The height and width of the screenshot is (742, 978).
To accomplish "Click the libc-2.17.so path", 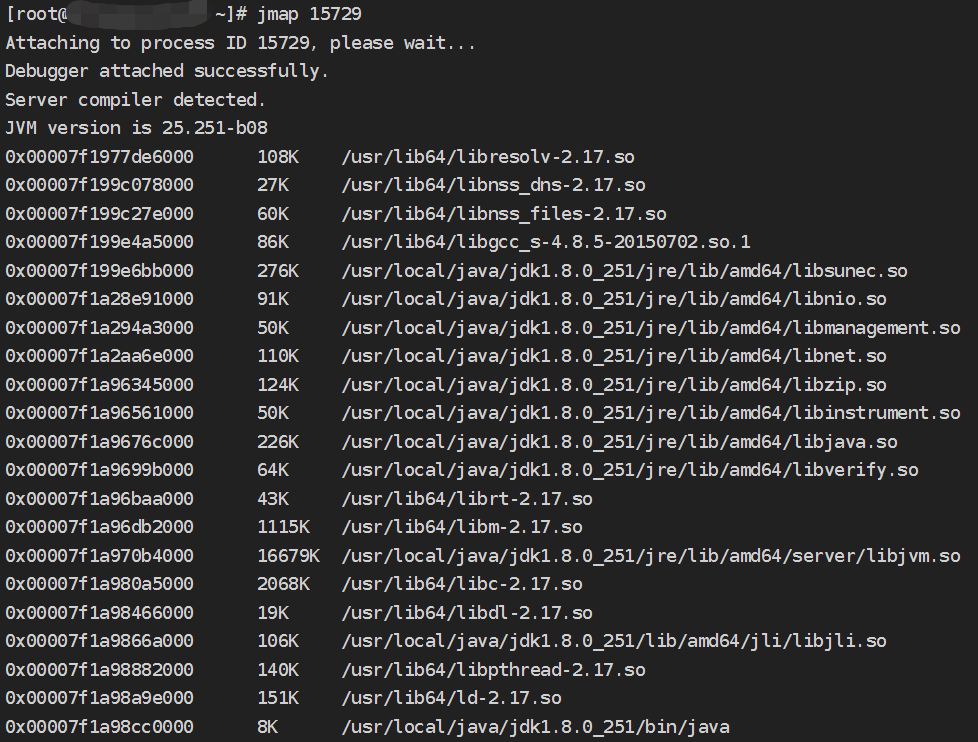I will click(x=462, y=584).
